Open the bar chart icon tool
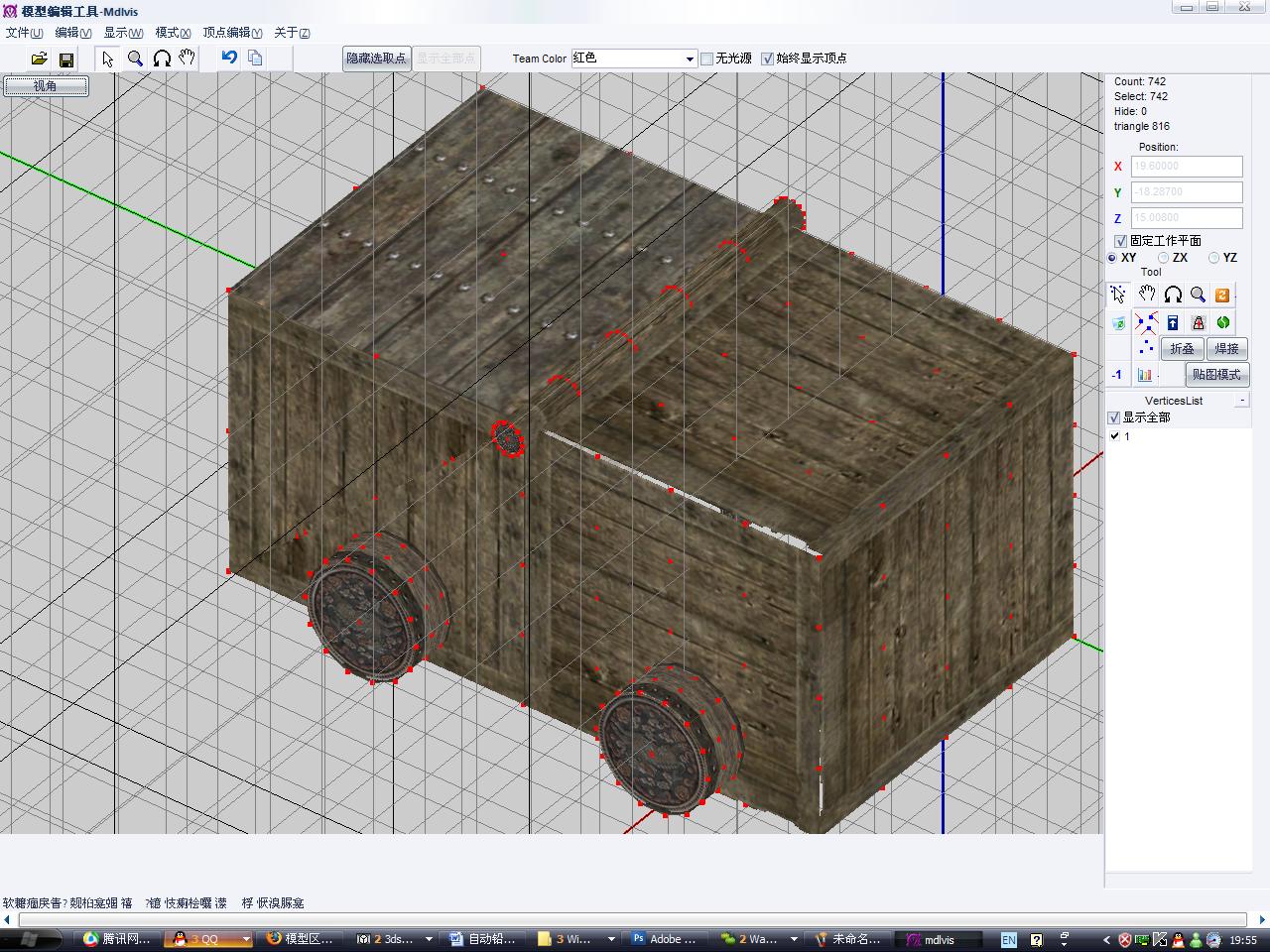The height and width of the screenshot is (952, 1270). point(1145,375)
